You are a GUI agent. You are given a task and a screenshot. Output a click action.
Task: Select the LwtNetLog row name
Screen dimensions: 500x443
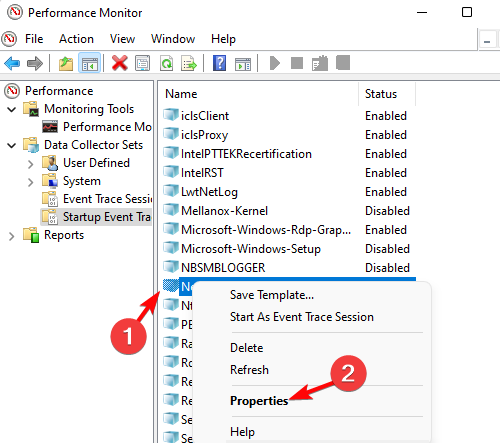(209, 192)
